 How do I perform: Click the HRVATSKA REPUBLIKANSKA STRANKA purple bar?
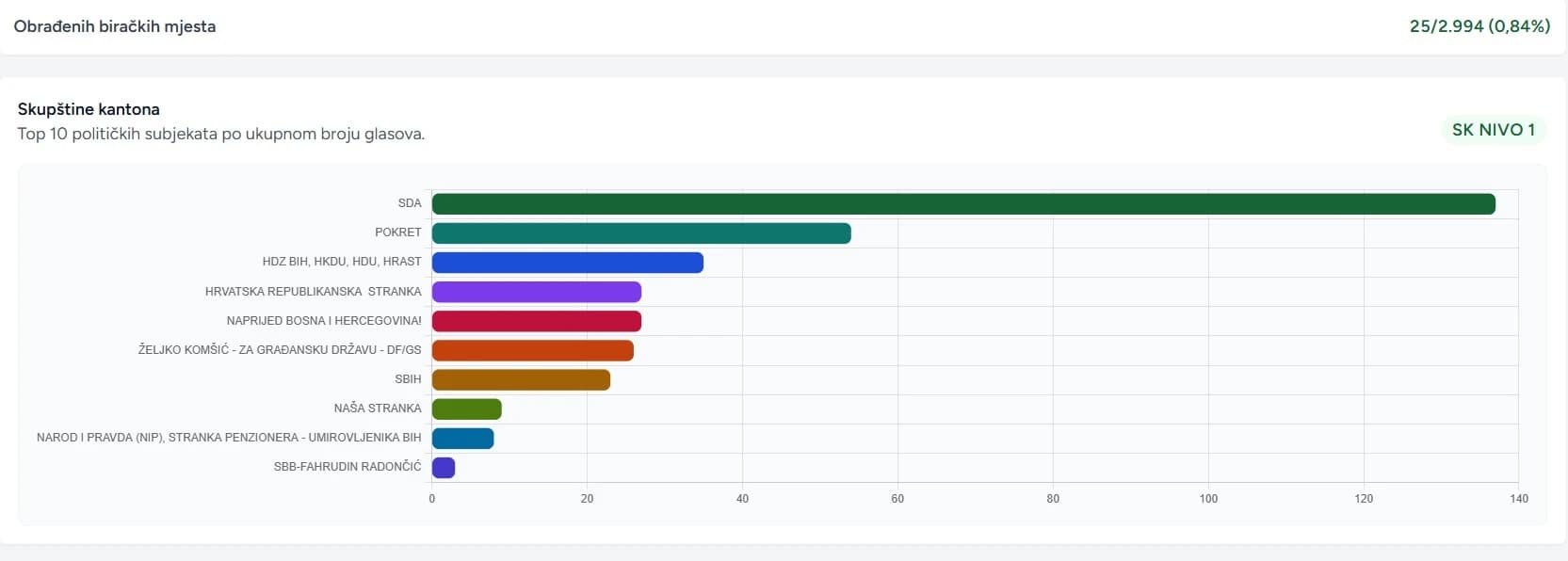tap(537, 292)
